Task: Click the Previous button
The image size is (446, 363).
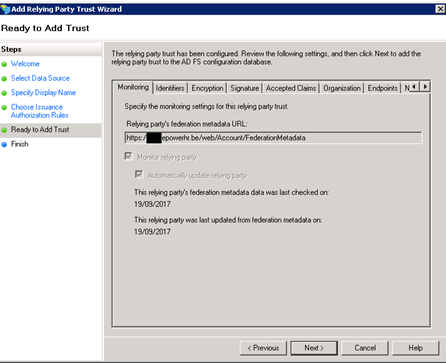Action: coord(263,348)
